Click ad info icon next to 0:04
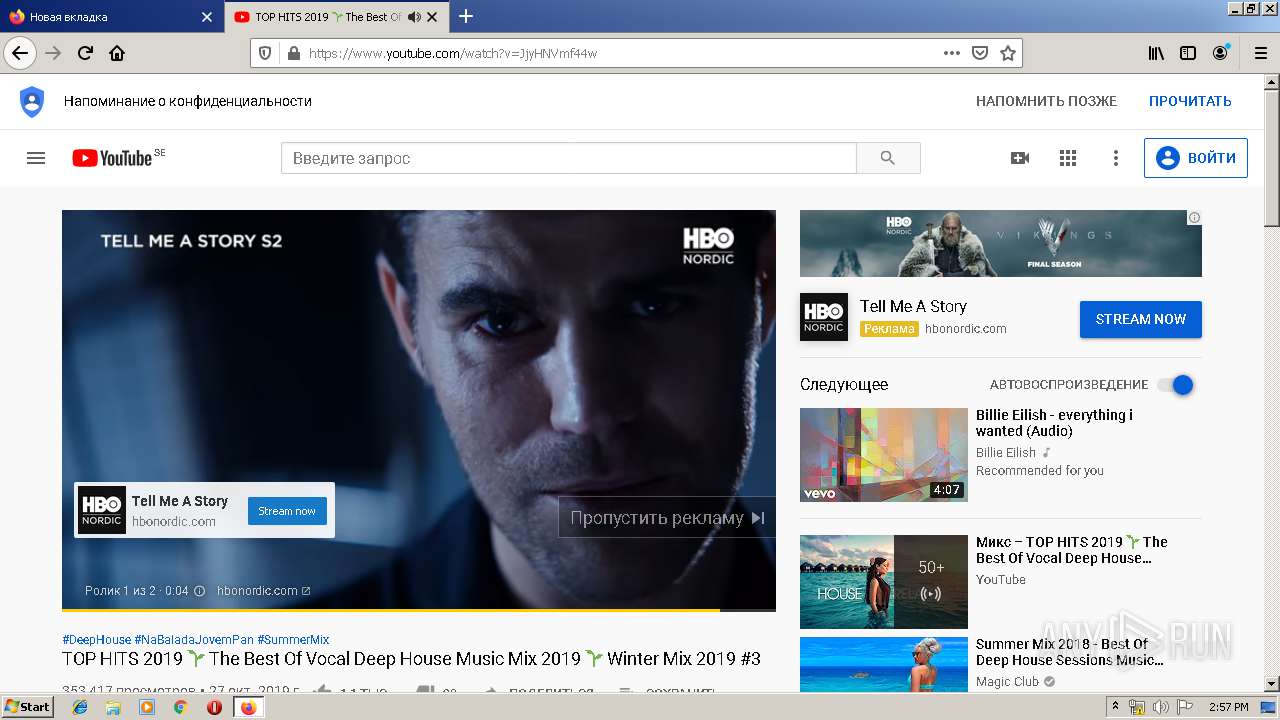 [x=199, y=591]
